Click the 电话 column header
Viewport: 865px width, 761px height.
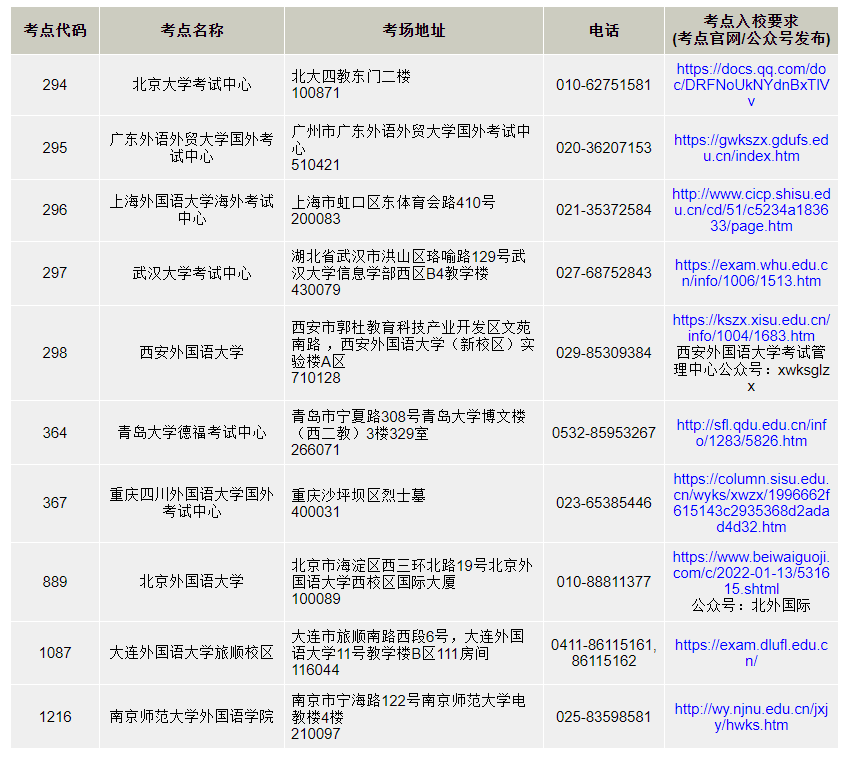(x=604, y=30)
